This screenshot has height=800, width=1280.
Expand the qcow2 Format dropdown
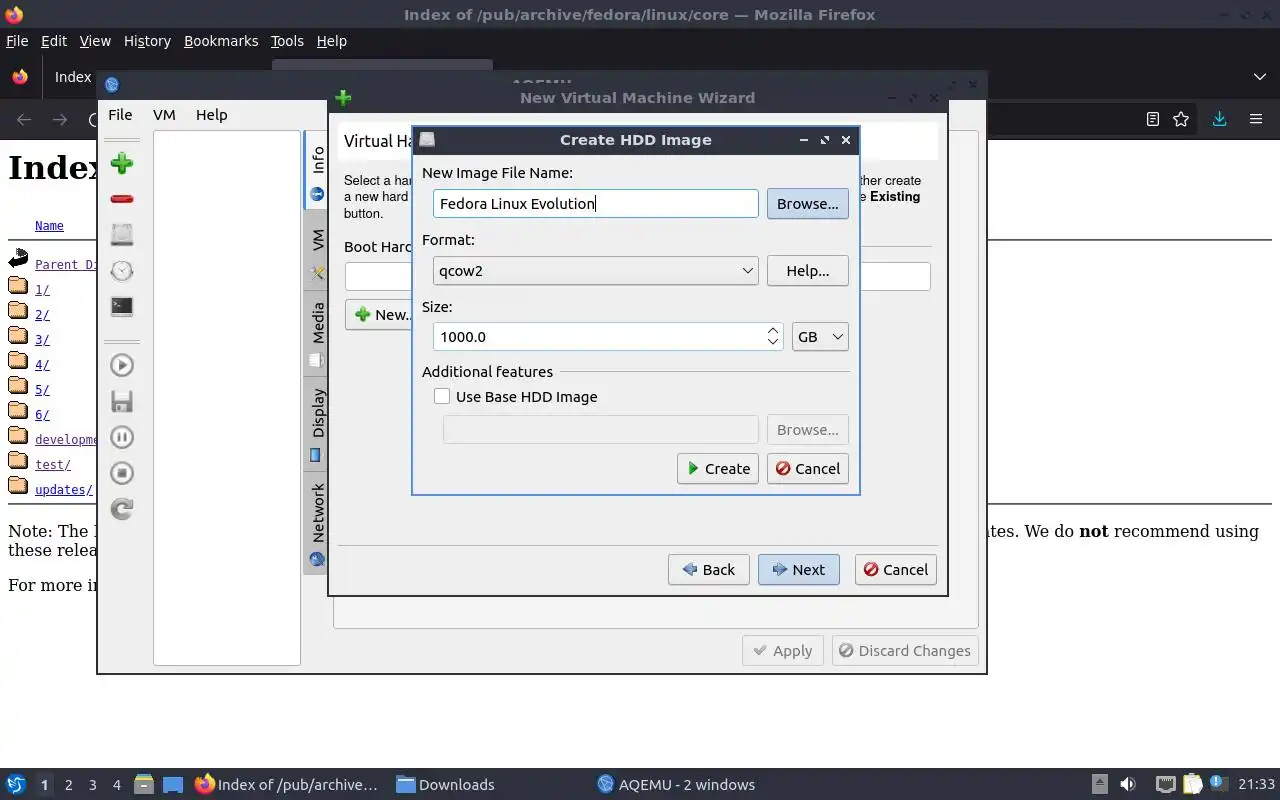pyautogui.click(x=596, y=271)
